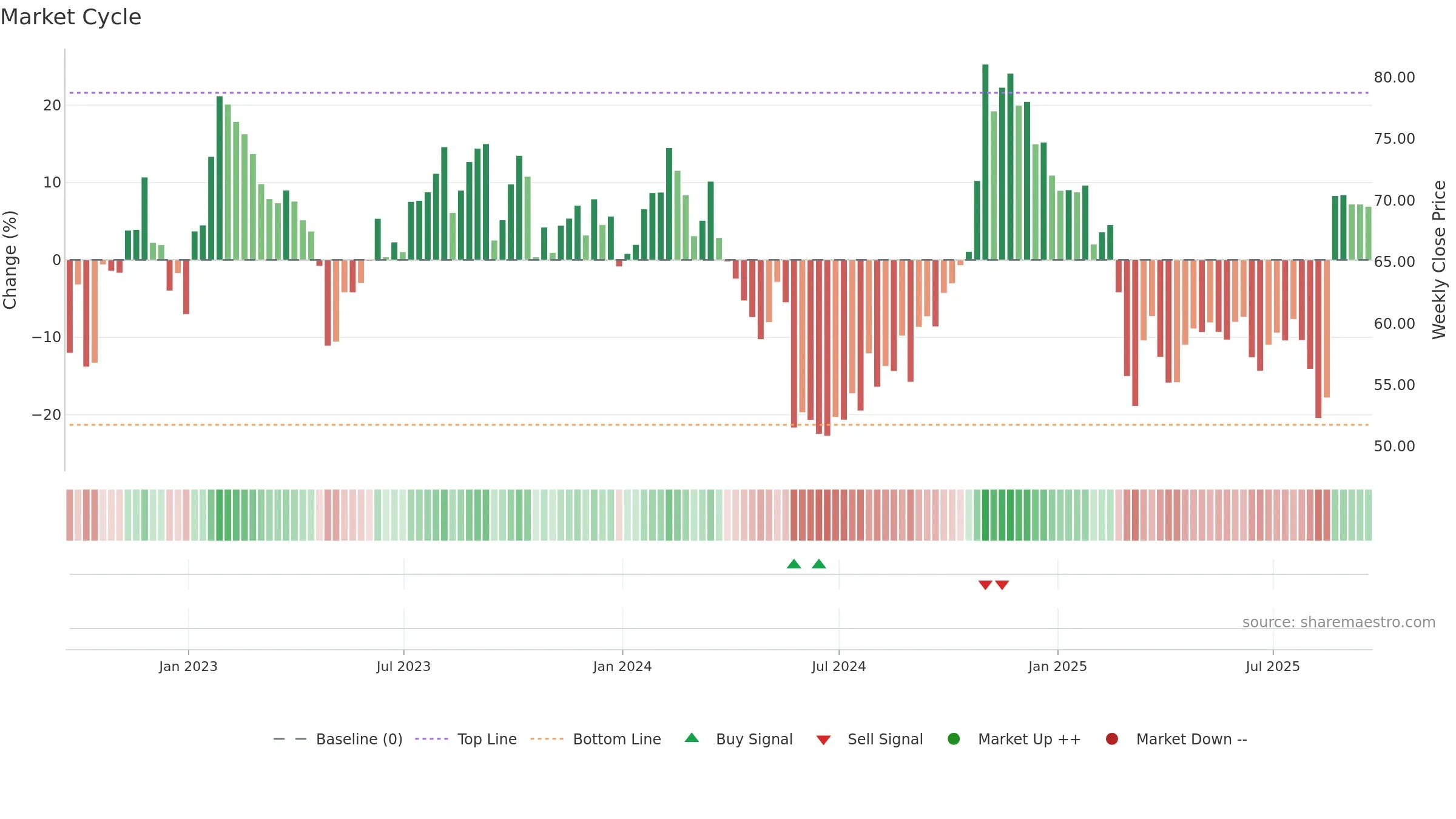Click the tallest green bar in late 2024
The width and height of the screenshot is (1456, 819).
985,162
